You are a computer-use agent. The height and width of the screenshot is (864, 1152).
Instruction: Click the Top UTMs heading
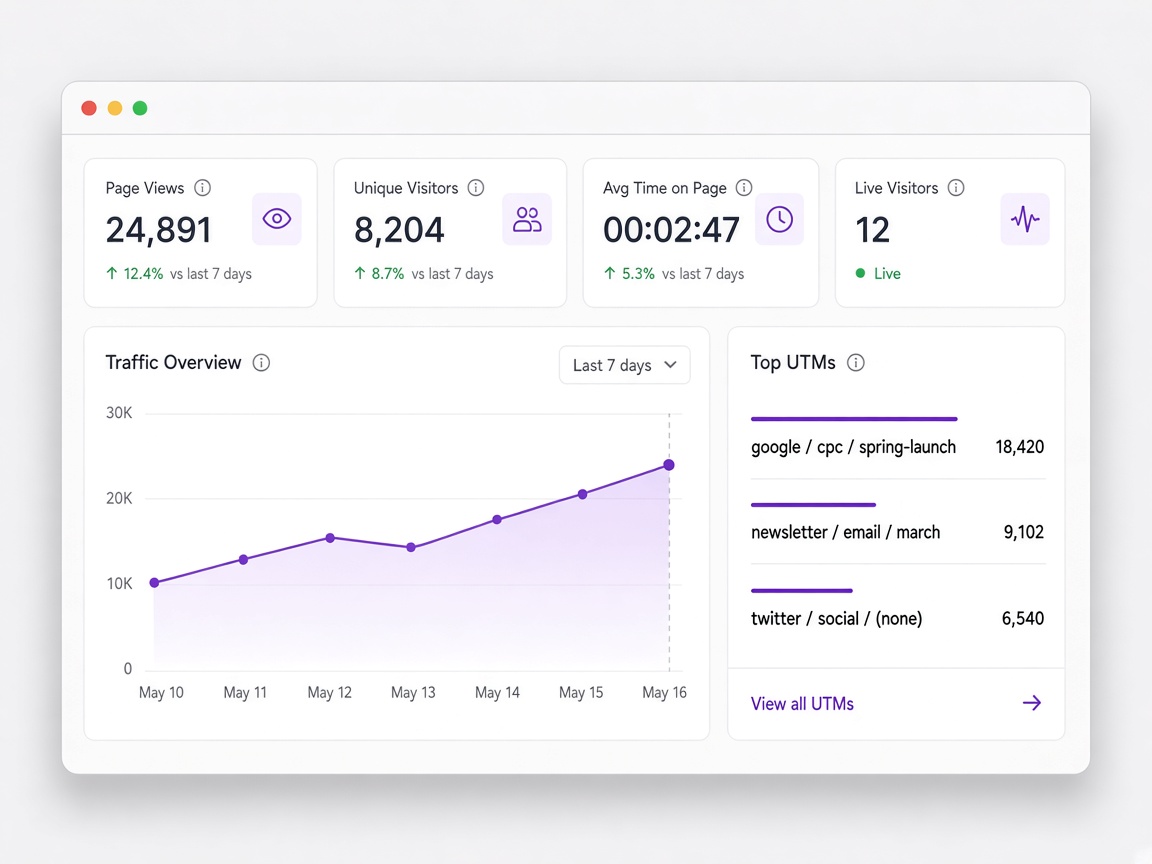click(793, 362)
